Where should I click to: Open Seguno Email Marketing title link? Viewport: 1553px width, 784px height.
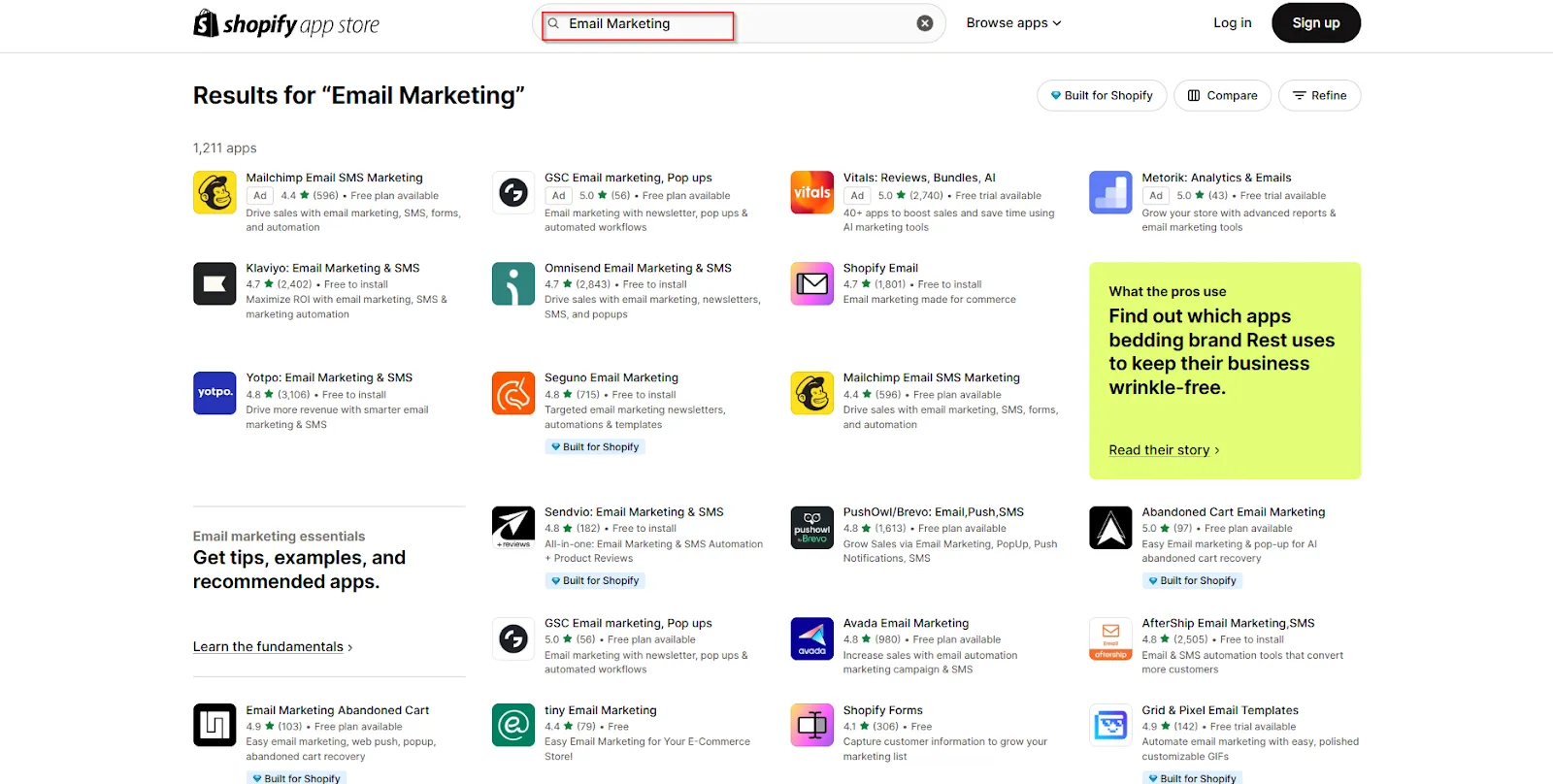point(611,377)
